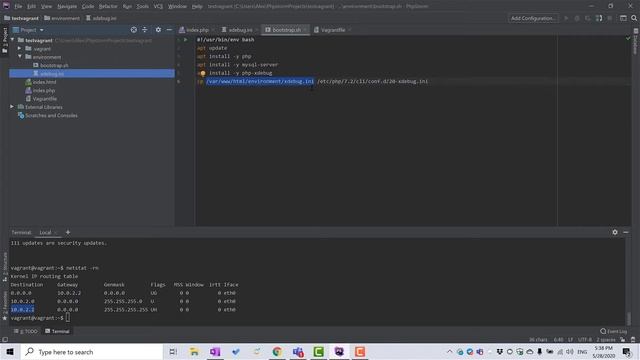Select bootstrap.sh in project tree
The image size is (640, 360).
54,65
